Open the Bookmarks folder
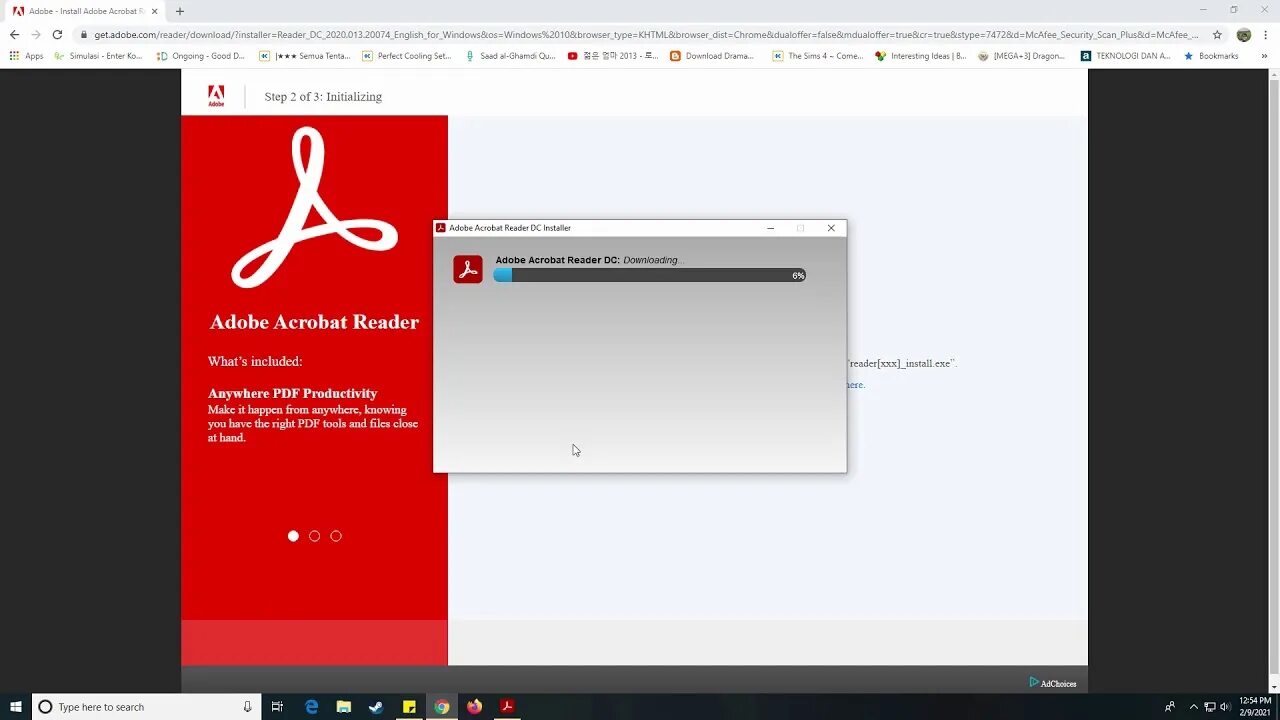This screenshot has width=1280, height=720. click(x=1211, y=56)
